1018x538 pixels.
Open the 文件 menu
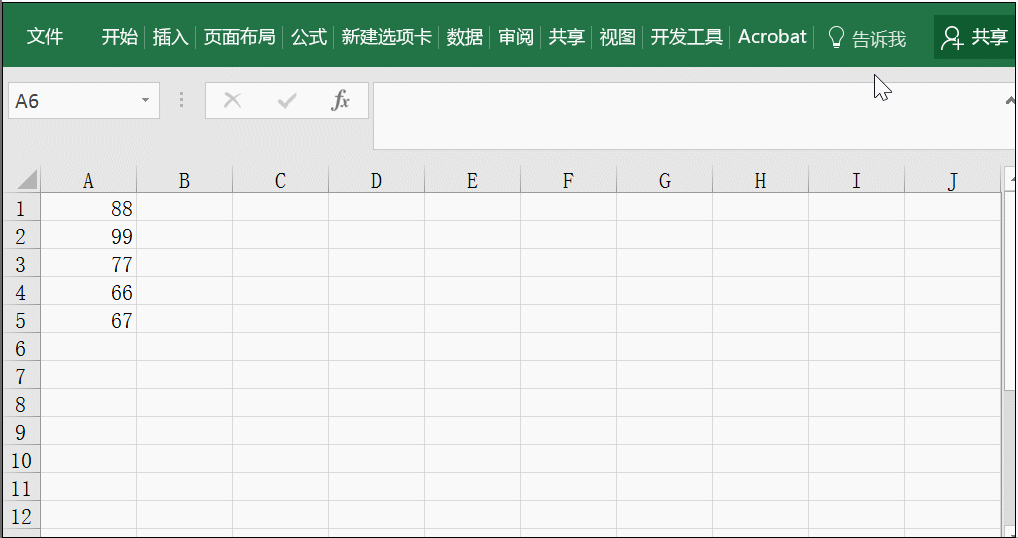[x=45, y=37]
